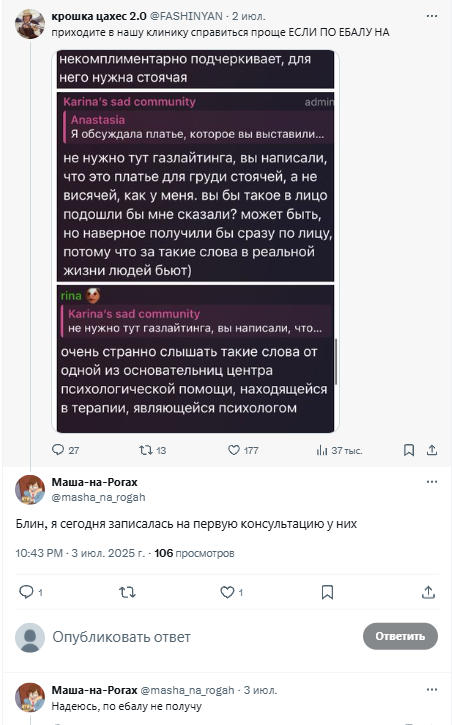Viewport: 452px width, 725px height.
Task: Repost Маша-на-Рогах's main tweet
Action: click(x=127, y=592)
